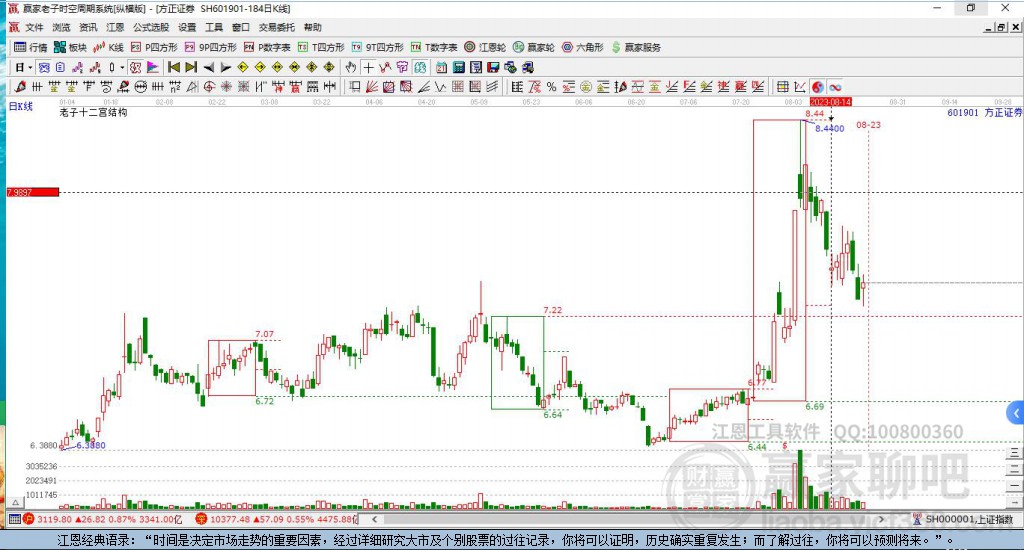Open 赢家服务 service link
This screenshot has height=550, width=1024.
635,47
